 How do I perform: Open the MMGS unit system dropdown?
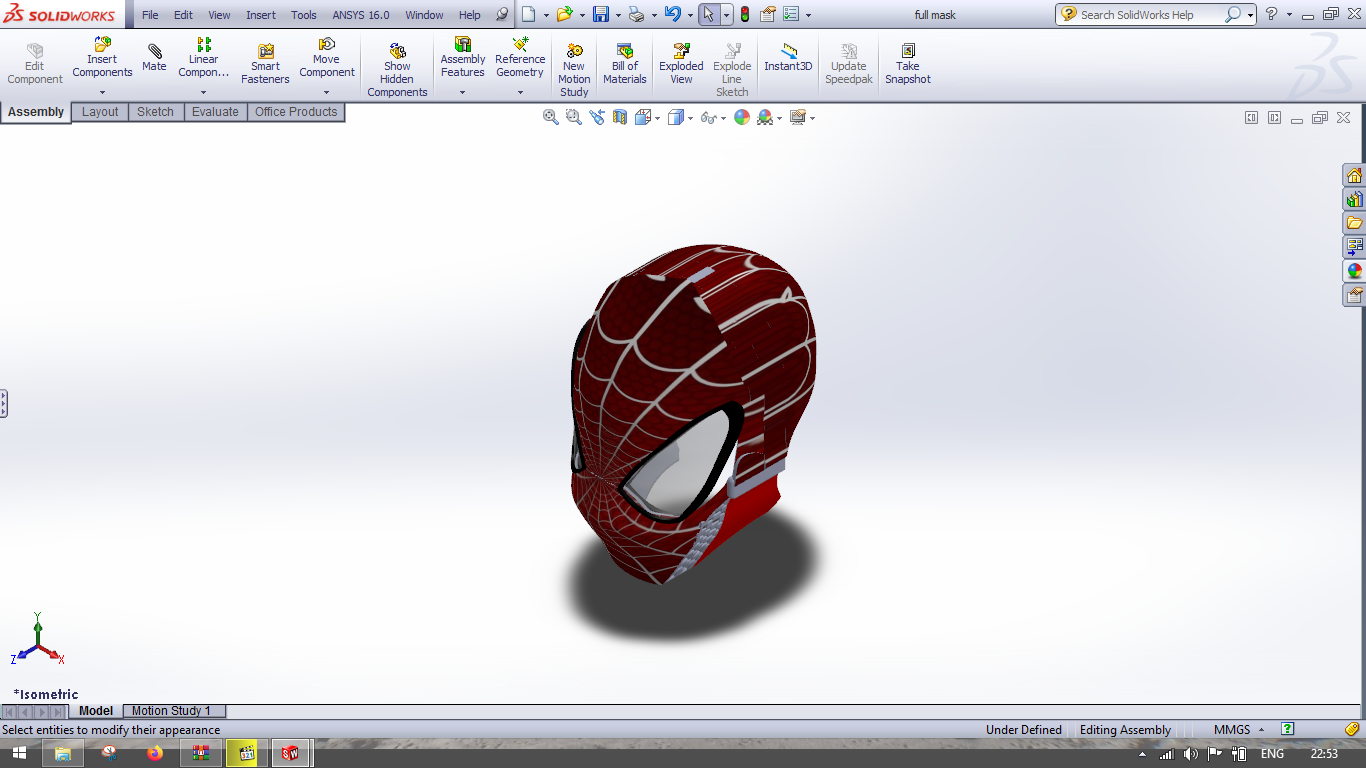(x=1239, y=729)
